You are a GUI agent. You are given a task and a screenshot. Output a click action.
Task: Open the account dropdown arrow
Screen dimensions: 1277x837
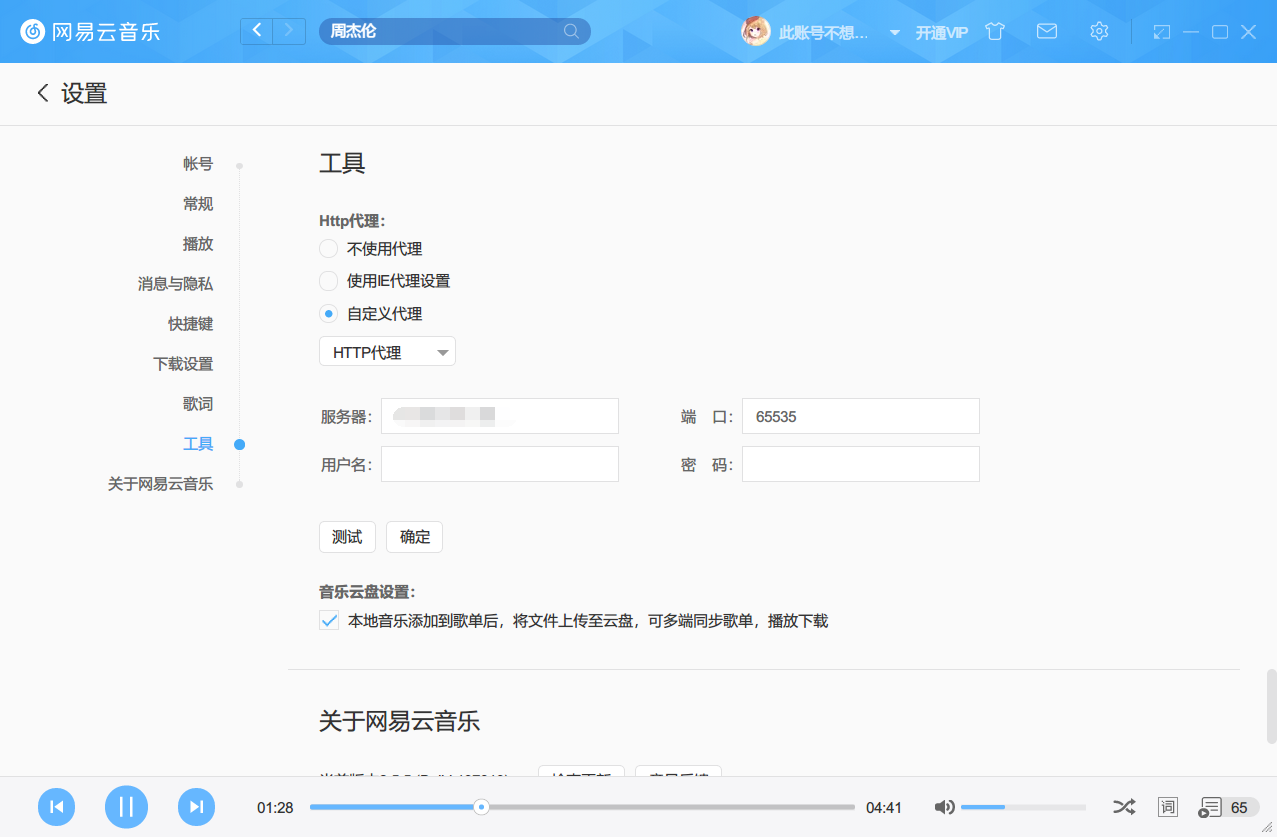pyautogui.click(x=894, y=32)
